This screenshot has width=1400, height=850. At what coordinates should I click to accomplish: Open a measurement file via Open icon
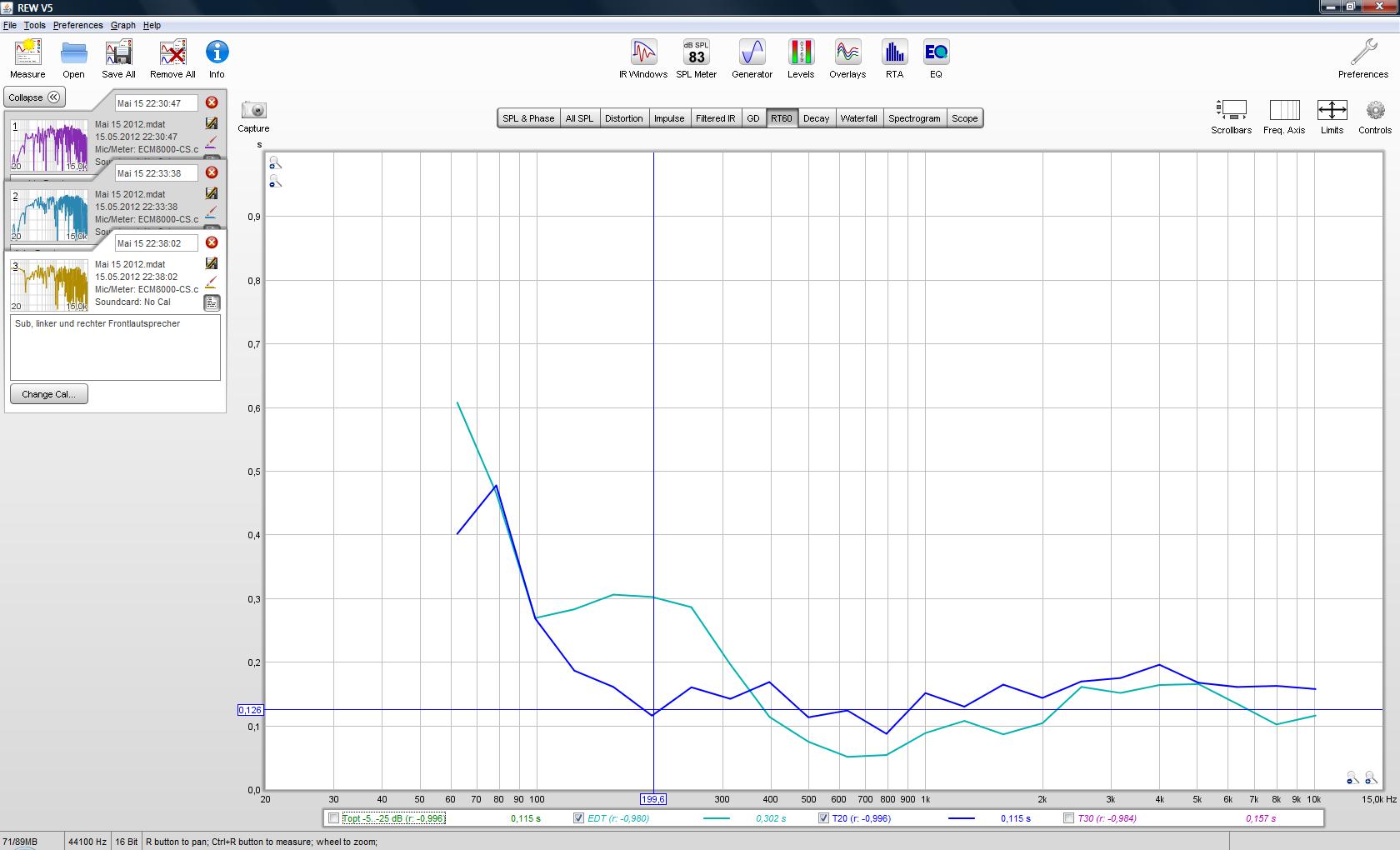[x=73, y=58]
